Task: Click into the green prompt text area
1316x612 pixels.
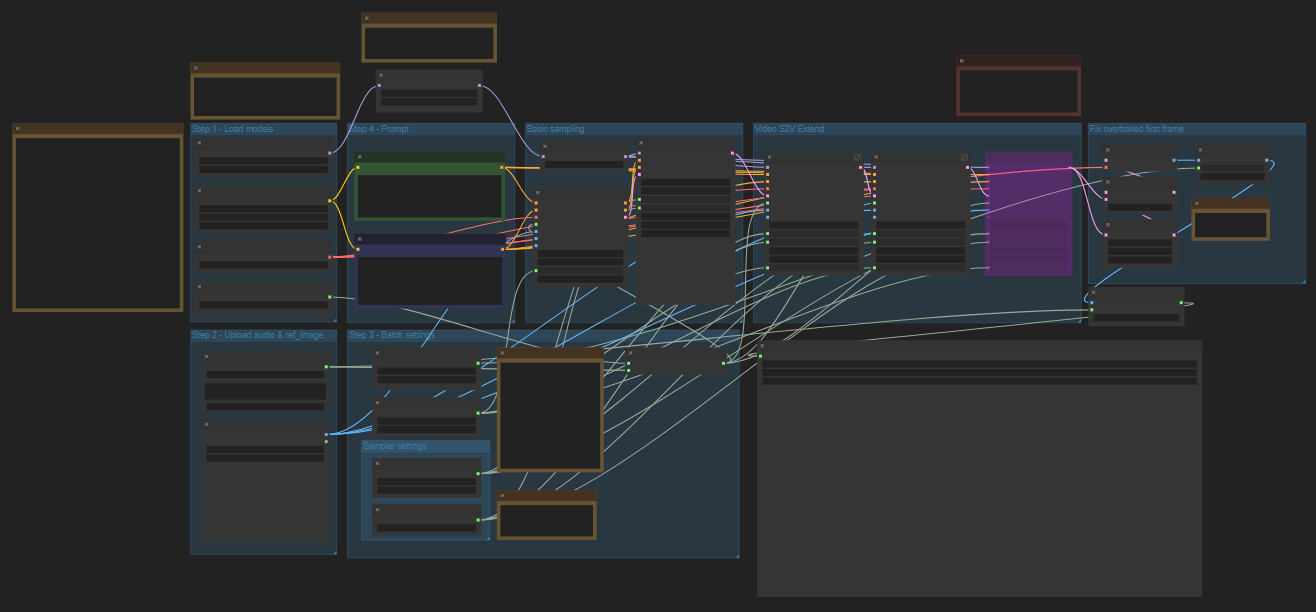Action: [430, 196]
